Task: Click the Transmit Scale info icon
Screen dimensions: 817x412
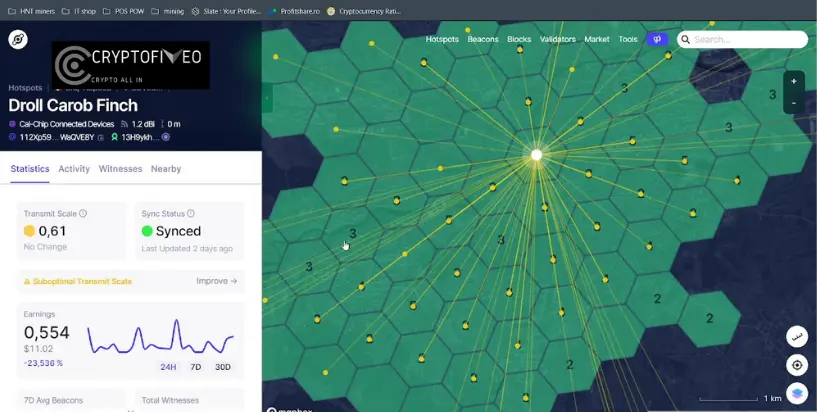Action: [x=83, y=214]
